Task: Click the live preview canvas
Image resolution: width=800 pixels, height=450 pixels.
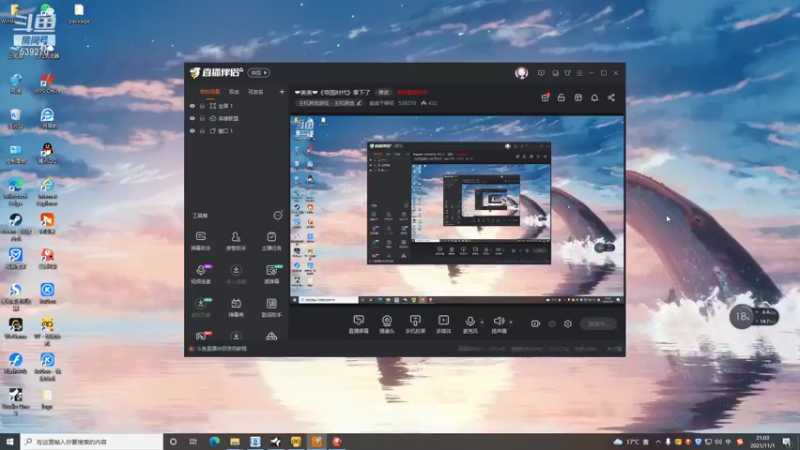Action: pos(457,210)
